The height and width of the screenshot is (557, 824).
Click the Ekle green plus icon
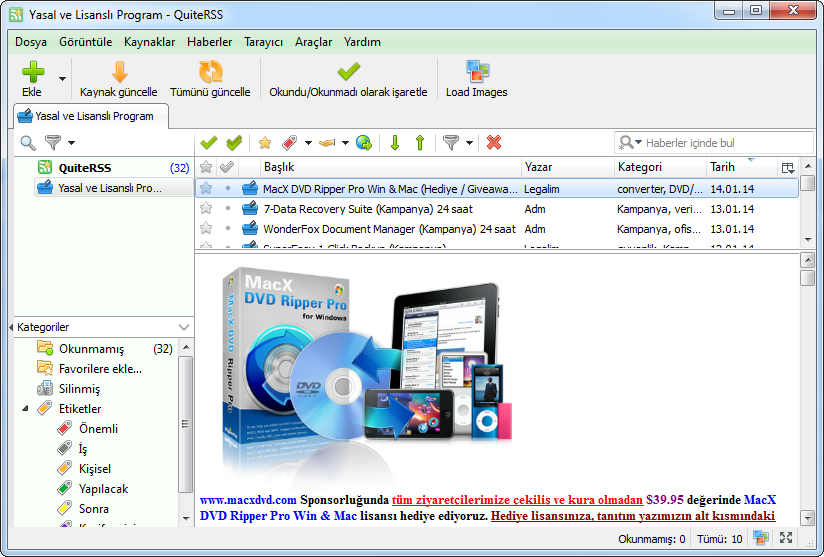pyautogui.click(x=34, y=72)
